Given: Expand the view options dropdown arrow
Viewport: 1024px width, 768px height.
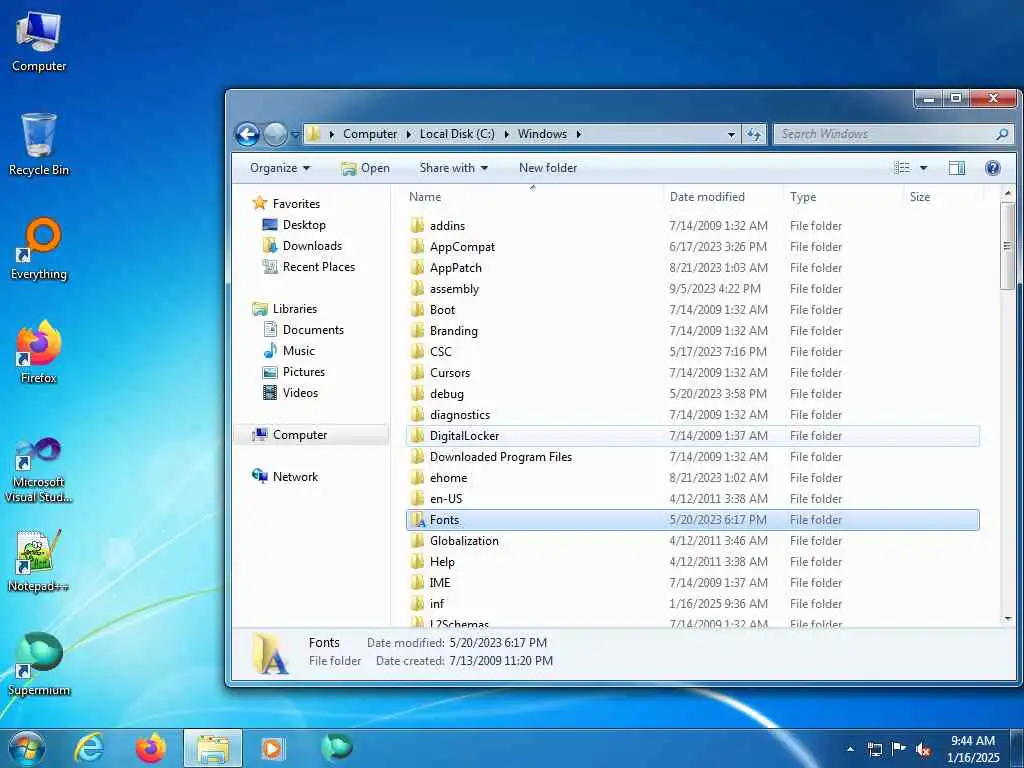Looking at the screenshot, I should pyautogui.click(x=923, y=168).
